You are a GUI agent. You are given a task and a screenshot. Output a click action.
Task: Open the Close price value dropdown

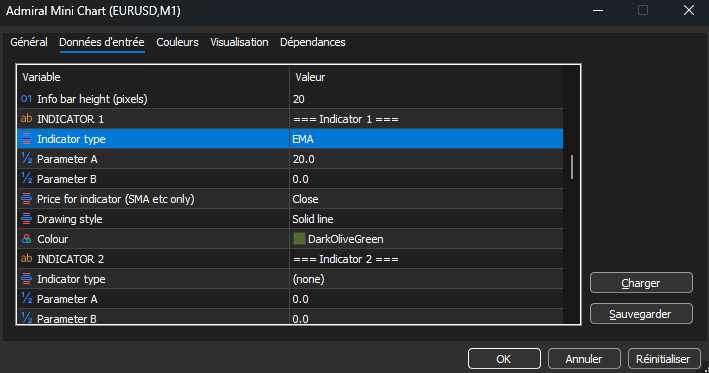click(x=426, y=199)
